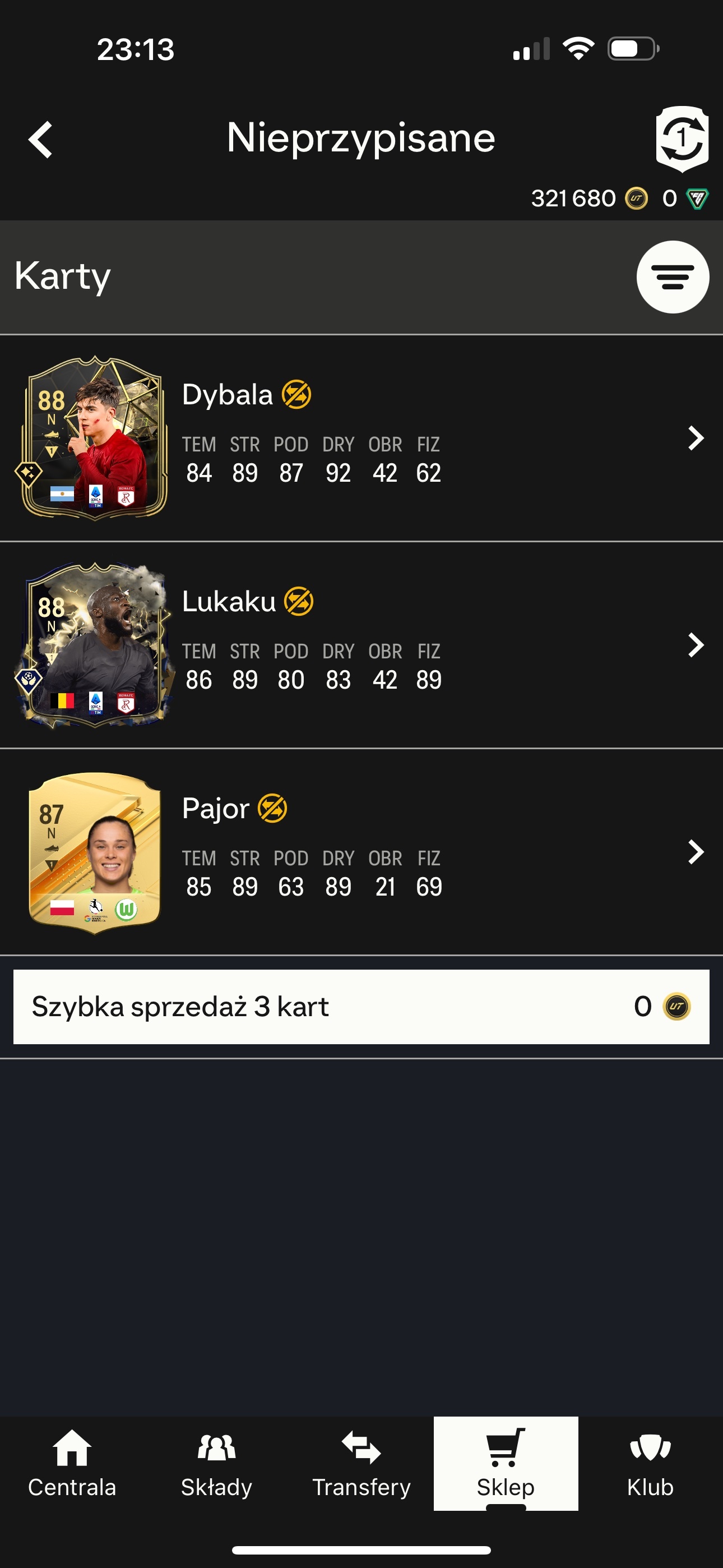Open the Transfery tab

(361, 1463)
